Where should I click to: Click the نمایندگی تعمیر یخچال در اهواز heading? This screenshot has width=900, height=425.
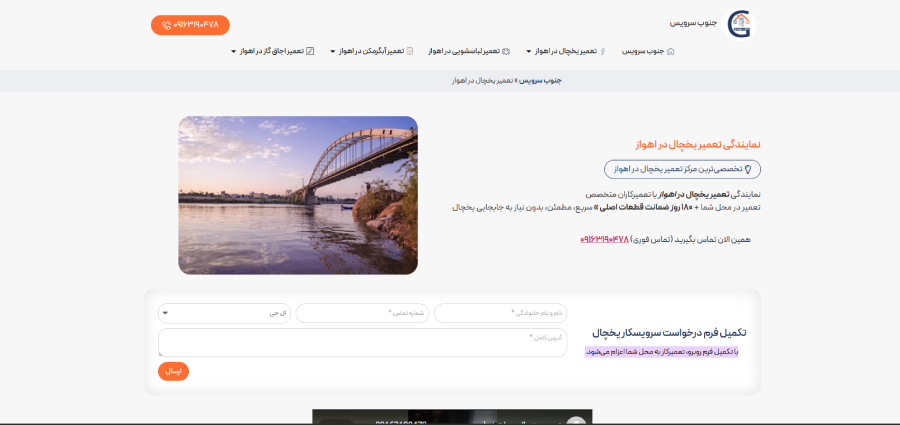click(698, 144)
